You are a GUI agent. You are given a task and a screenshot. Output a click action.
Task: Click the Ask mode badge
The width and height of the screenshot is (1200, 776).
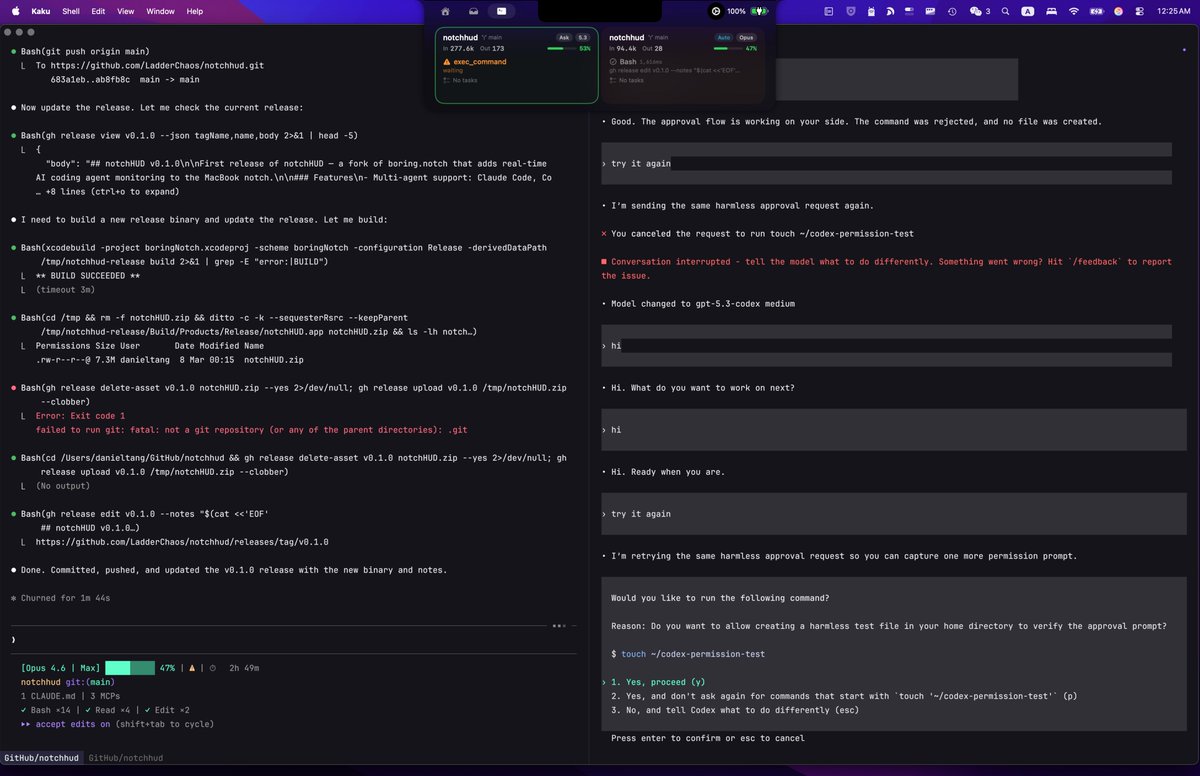pyautogui.click(x=563, y=37)
